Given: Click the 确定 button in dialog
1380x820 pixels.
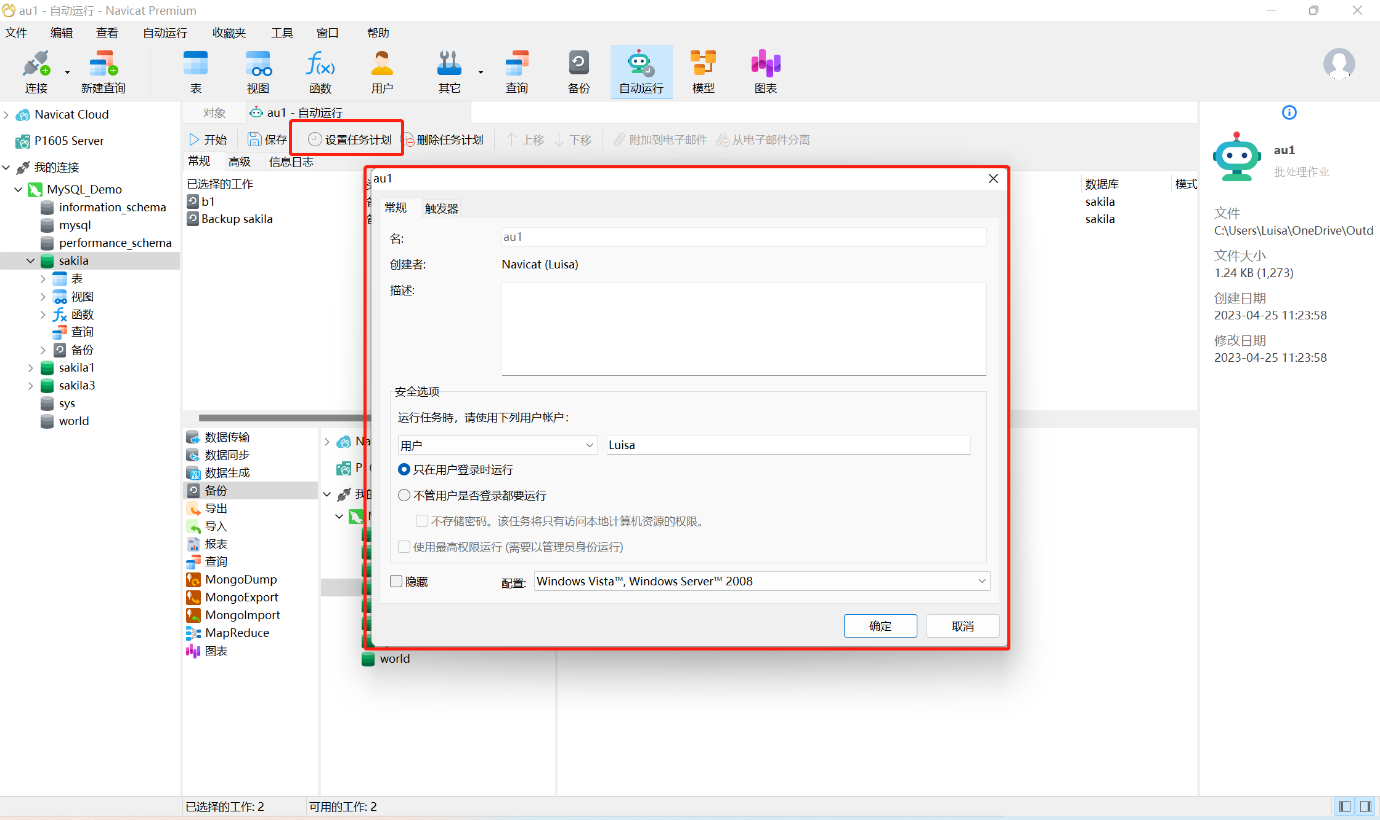Looking at the screenshot, I should click(x=880, y=626).
